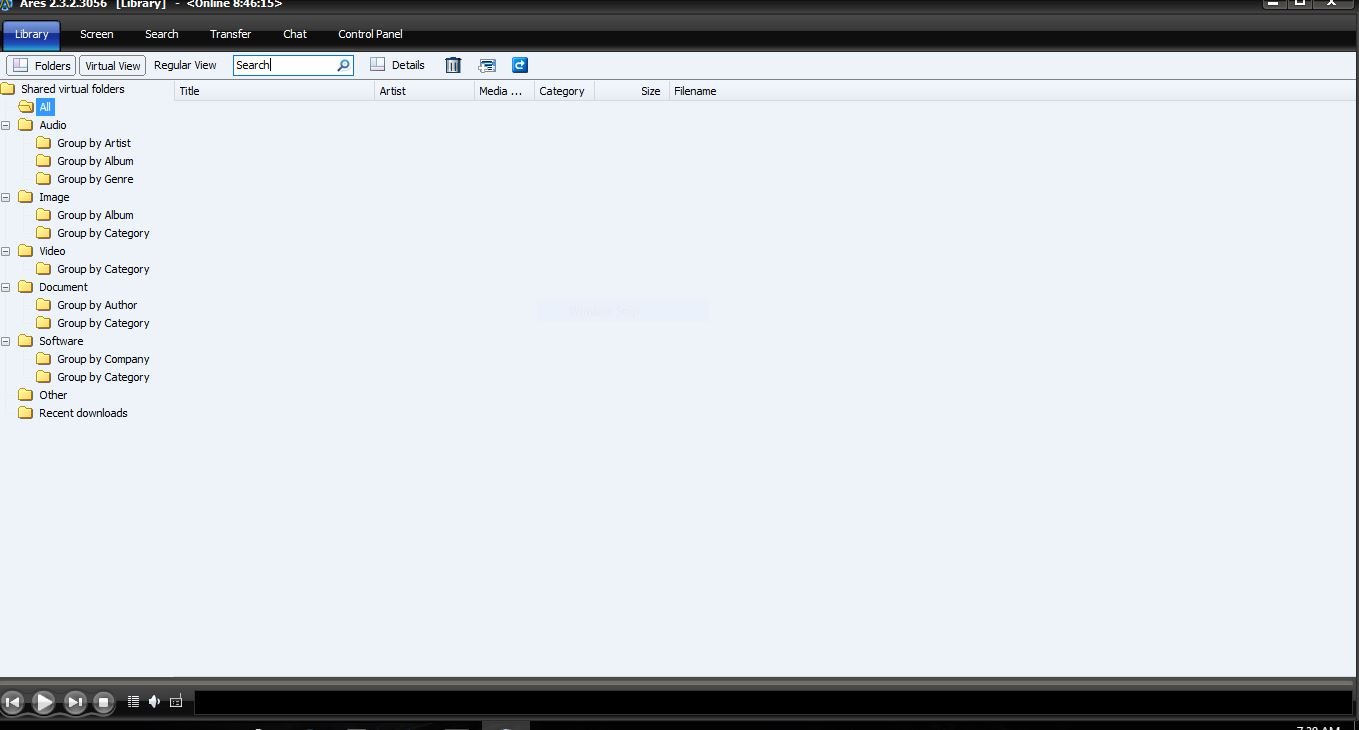Image resolution: width=1359 pixels, height=730 pixels.
Task: Click the trash can delete icon
Action: [453, 65]
